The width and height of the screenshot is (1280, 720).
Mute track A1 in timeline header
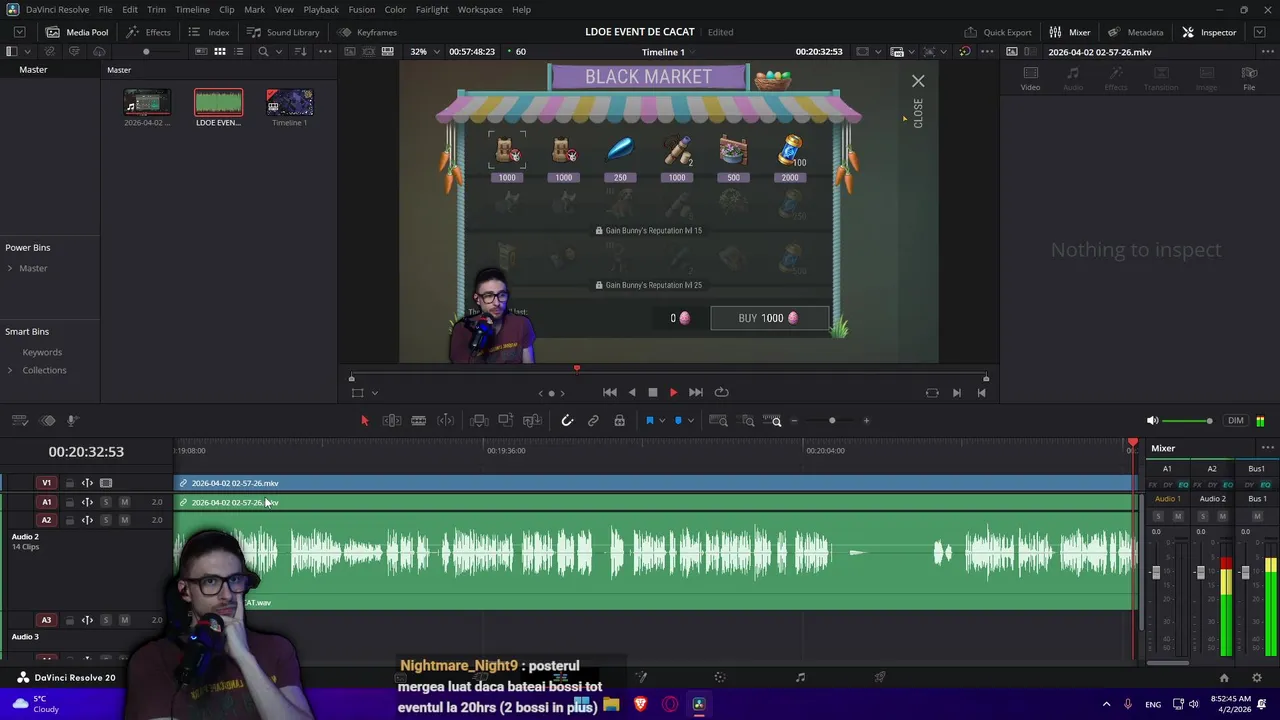(124, 502)
